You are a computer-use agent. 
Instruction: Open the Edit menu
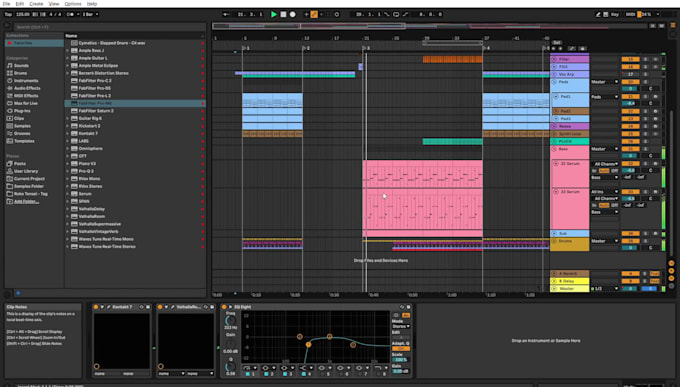[20, 3]
